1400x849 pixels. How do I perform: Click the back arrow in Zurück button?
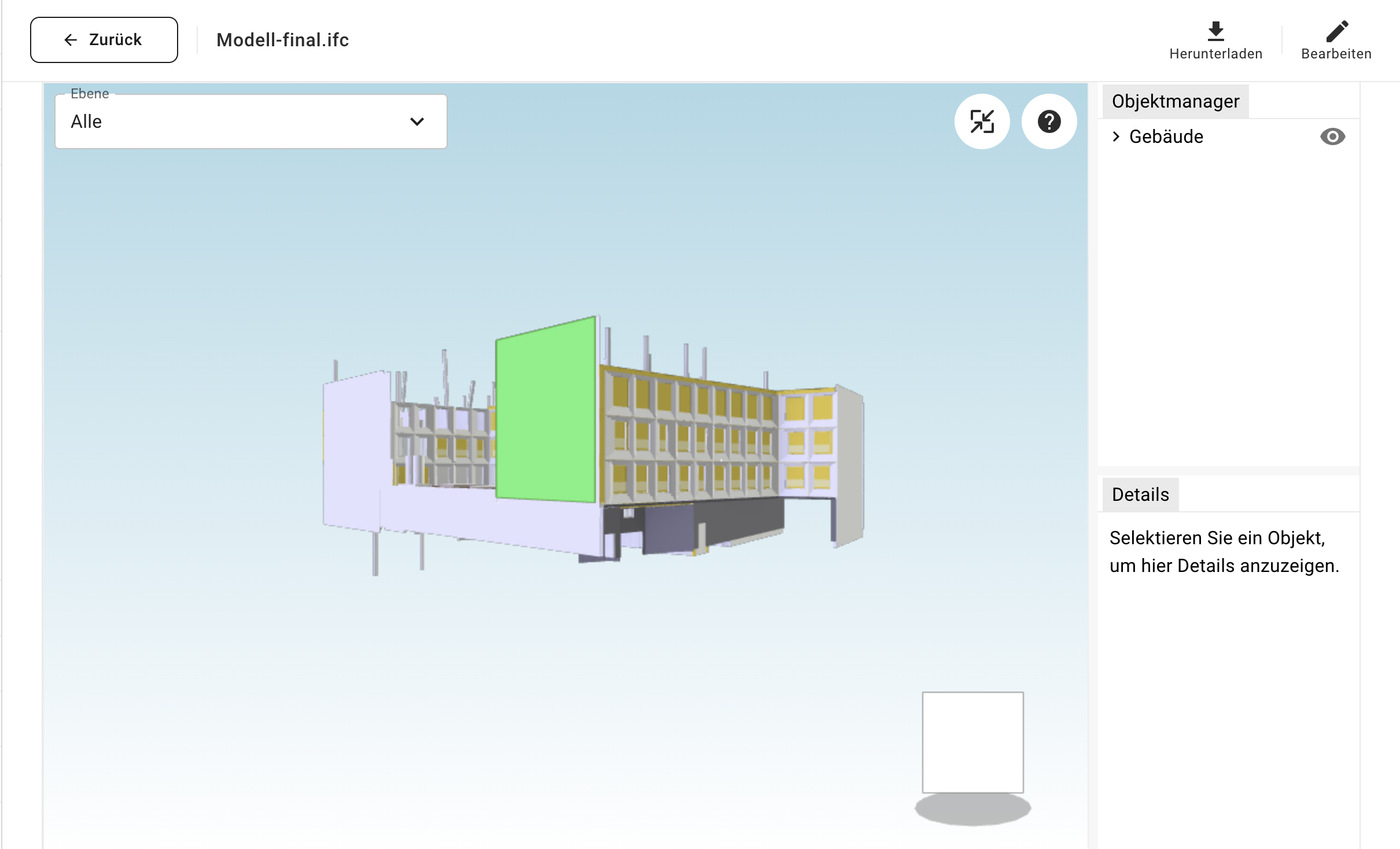(71, 40)
